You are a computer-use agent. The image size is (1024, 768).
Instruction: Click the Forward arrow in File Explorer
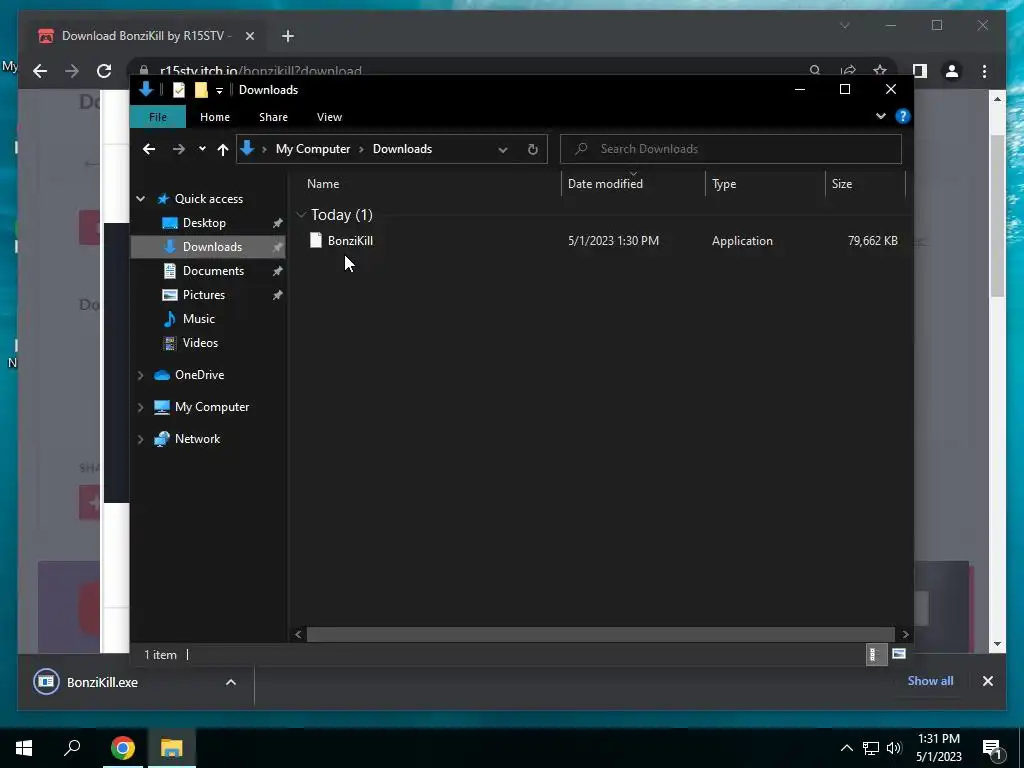(178, 149)
